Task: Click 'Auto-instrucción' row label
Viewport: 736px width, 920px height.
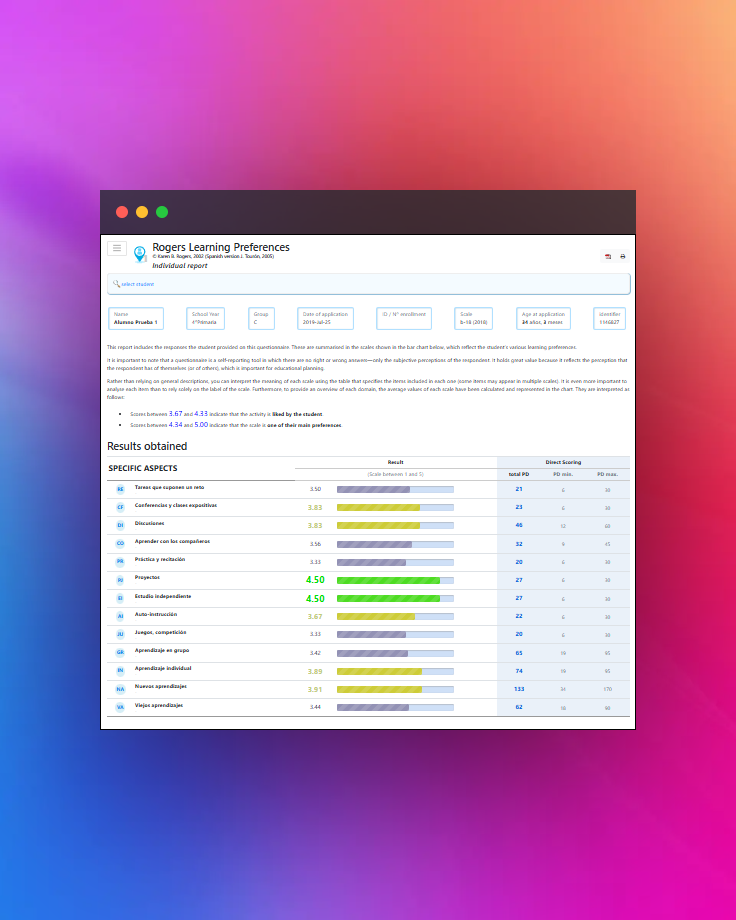Action: coord(156,614)
